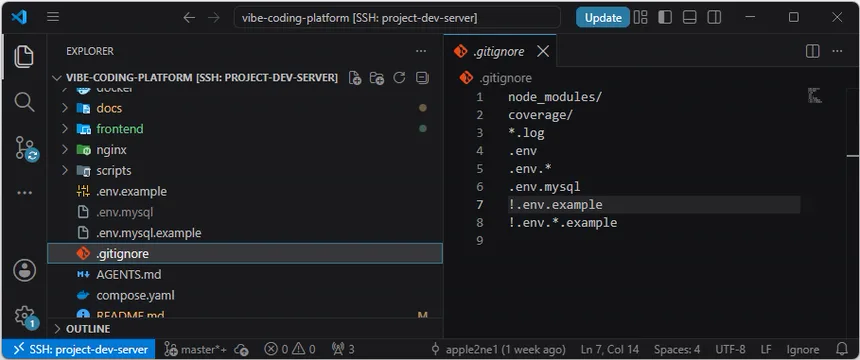Open the Source Control view

[26, 148]
